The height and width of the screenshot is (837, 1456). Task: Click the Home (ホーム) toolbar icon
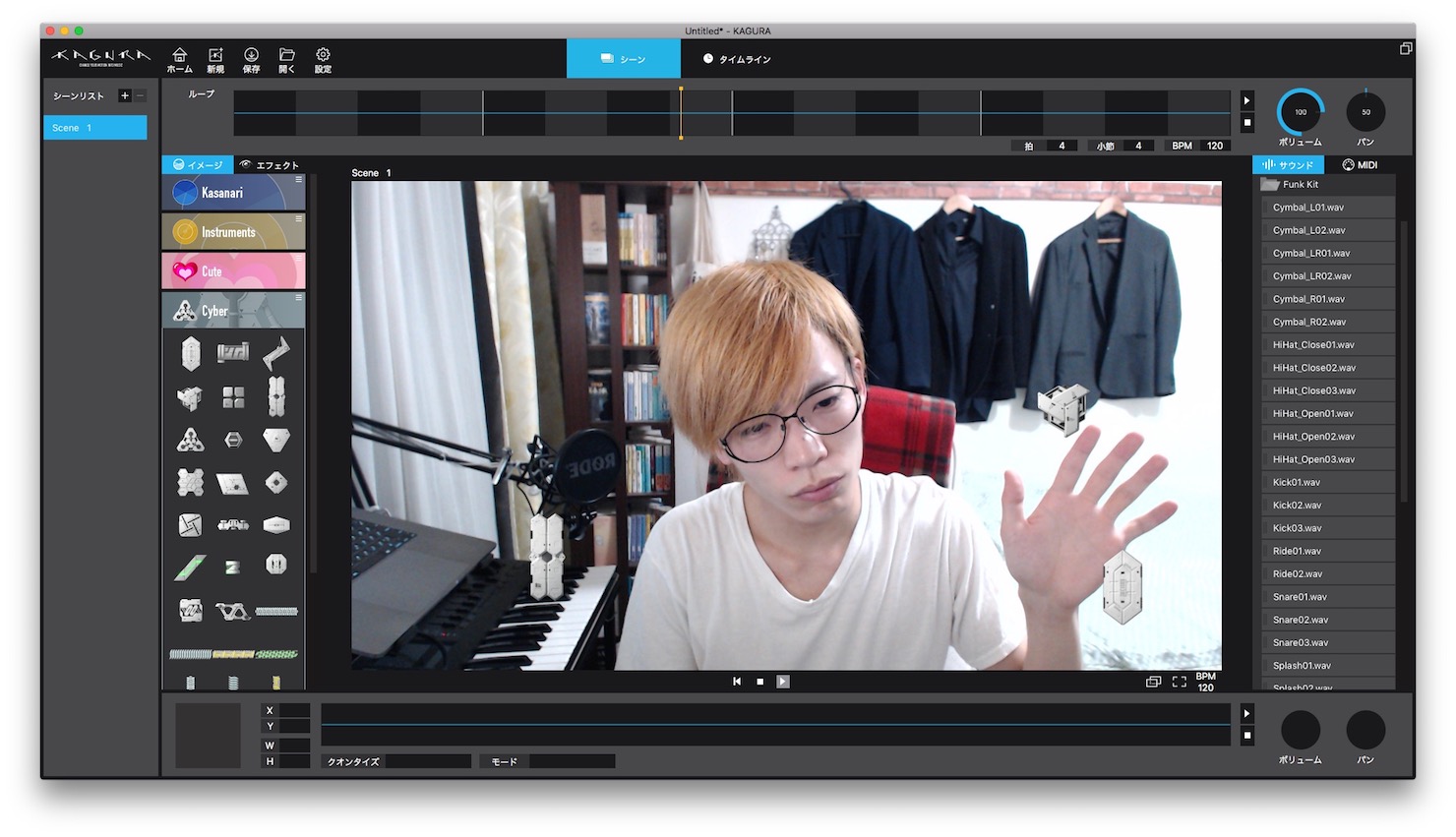(x=179, y=60)
